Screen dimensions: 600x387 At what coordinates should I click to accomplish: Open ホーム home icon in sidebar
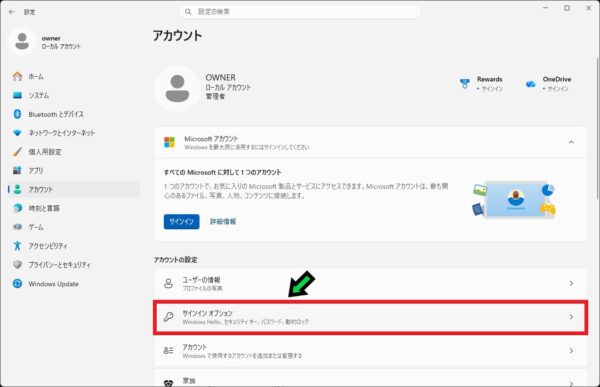click(x=17, y=77)
